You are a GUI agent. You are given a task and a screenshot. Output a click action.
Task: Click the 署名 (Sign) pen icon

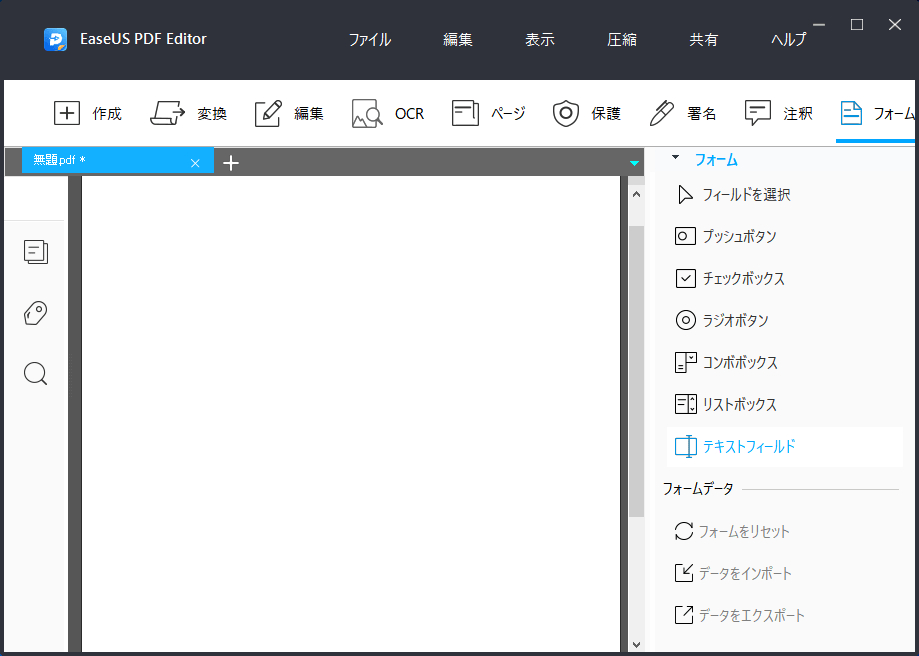point(662,113)
